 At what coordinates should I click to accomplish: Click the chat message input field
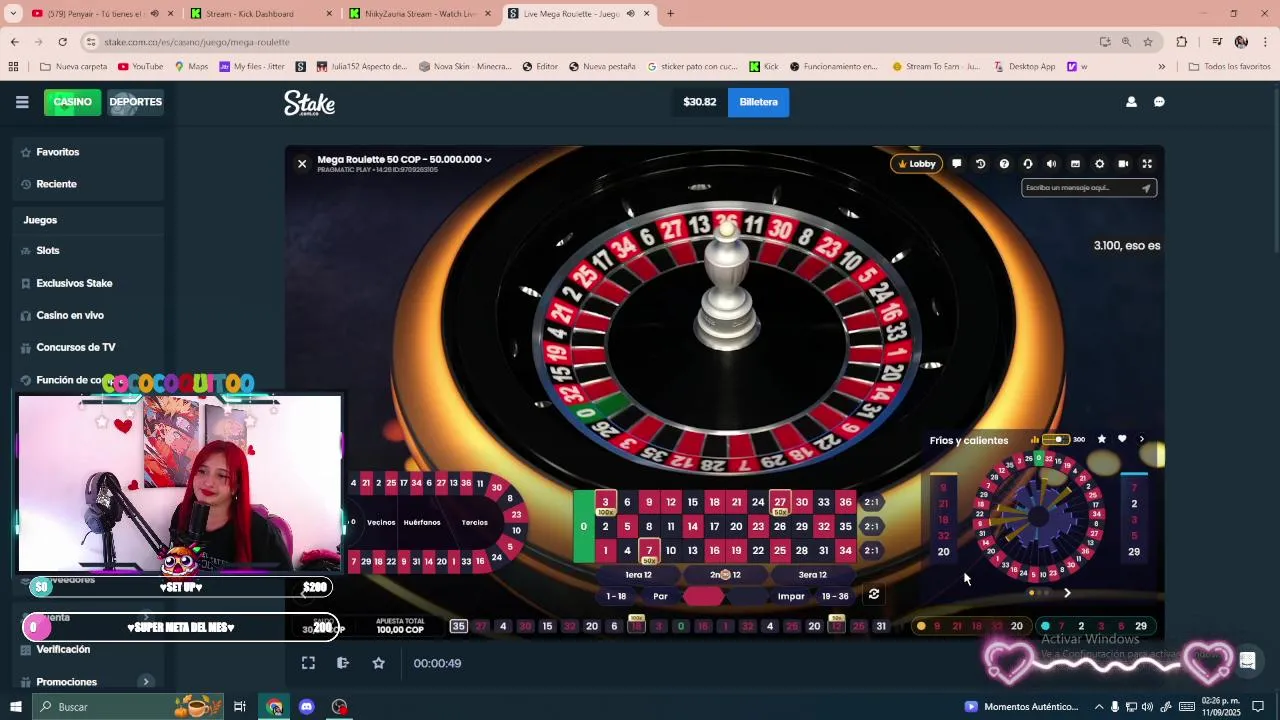(1080, 188)
